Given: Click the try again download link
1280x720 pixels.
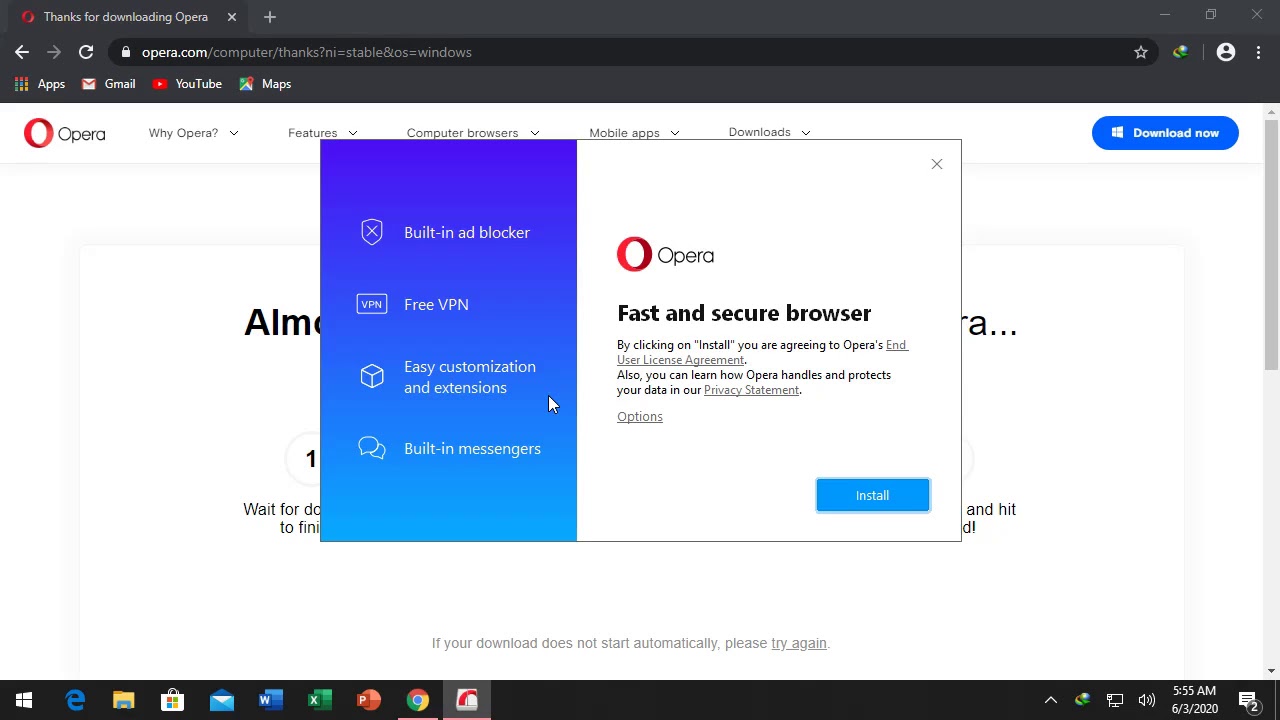Looking at the screenshot, I should tap(799, 643).
